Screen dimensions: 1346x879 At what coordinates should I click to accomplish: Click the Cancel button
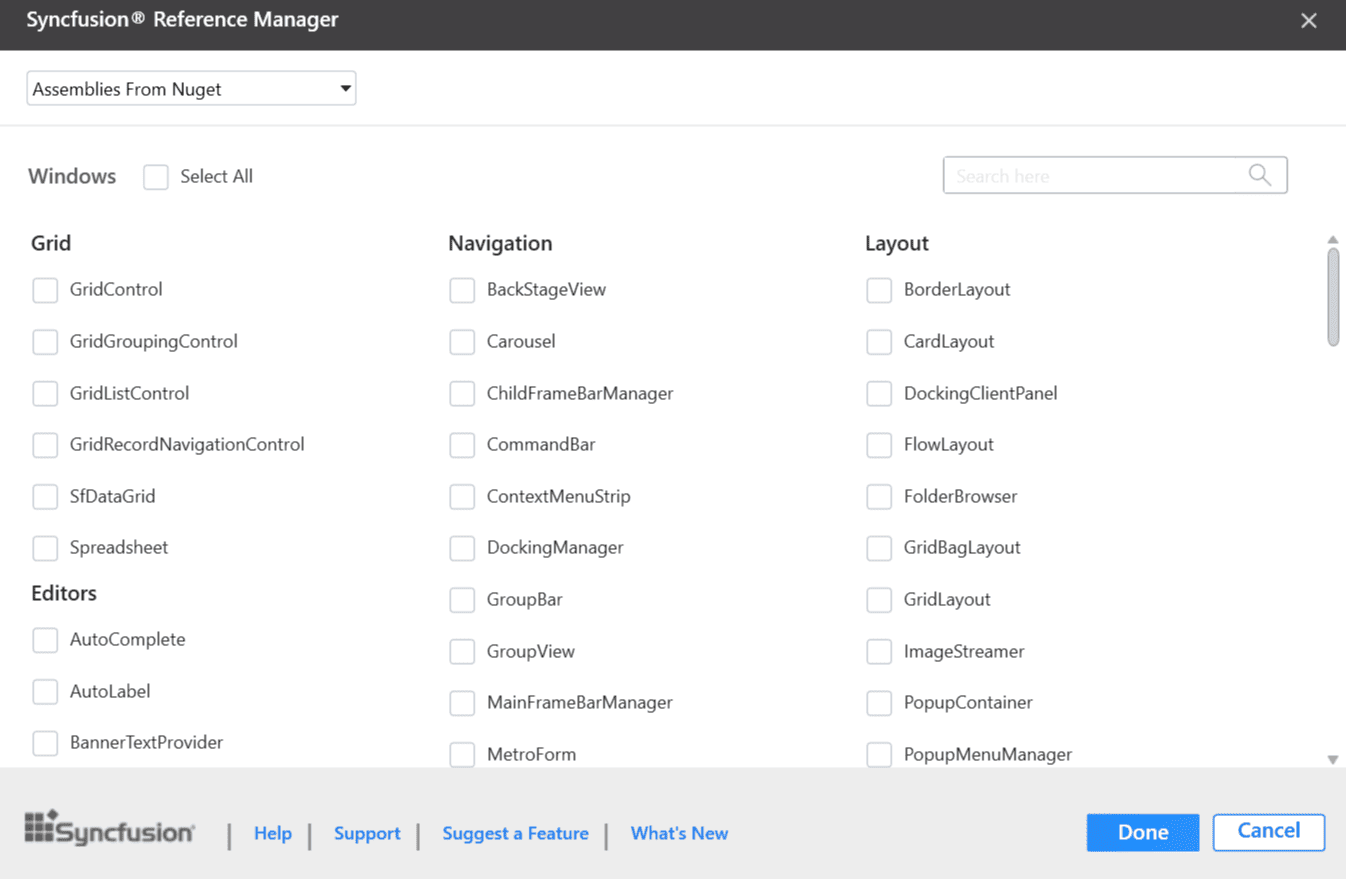tap(1269, 832)
